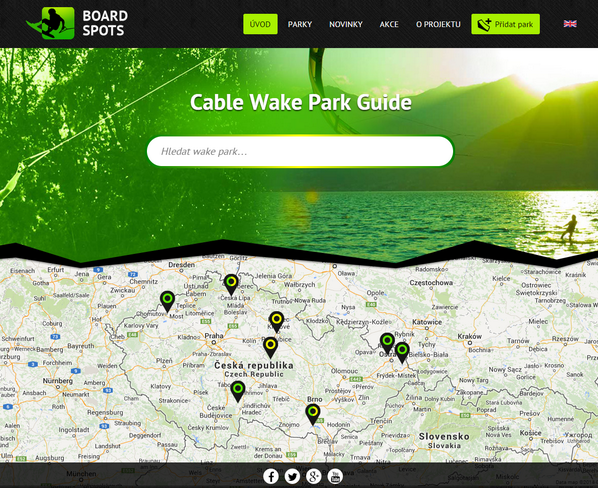Viewport: 598px width, 488px height.
Task: Click the Kraków label on the map
Action: click(x=469, y=336)
